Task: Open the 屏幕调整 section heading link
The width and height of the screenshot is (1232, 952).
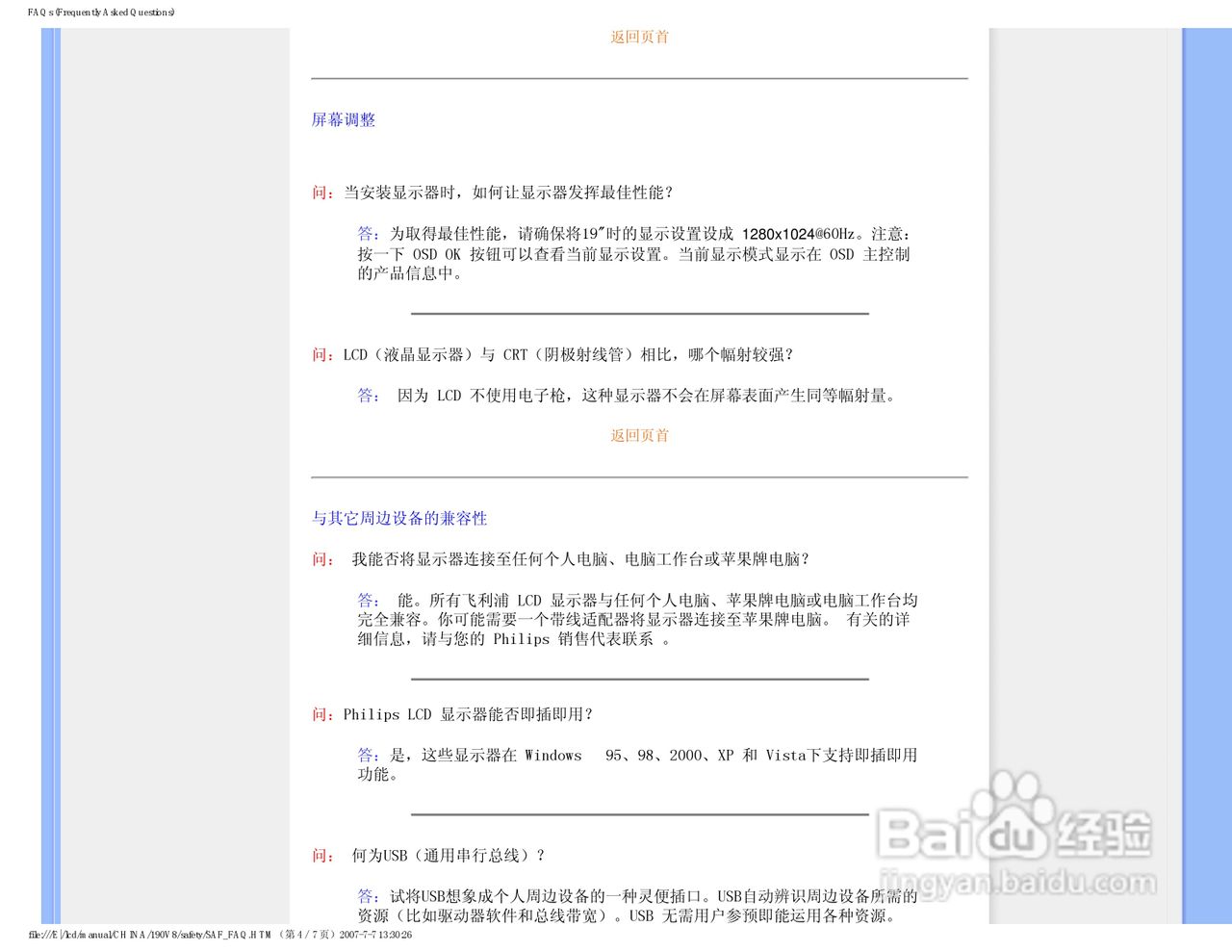Action: pos(344,119)
